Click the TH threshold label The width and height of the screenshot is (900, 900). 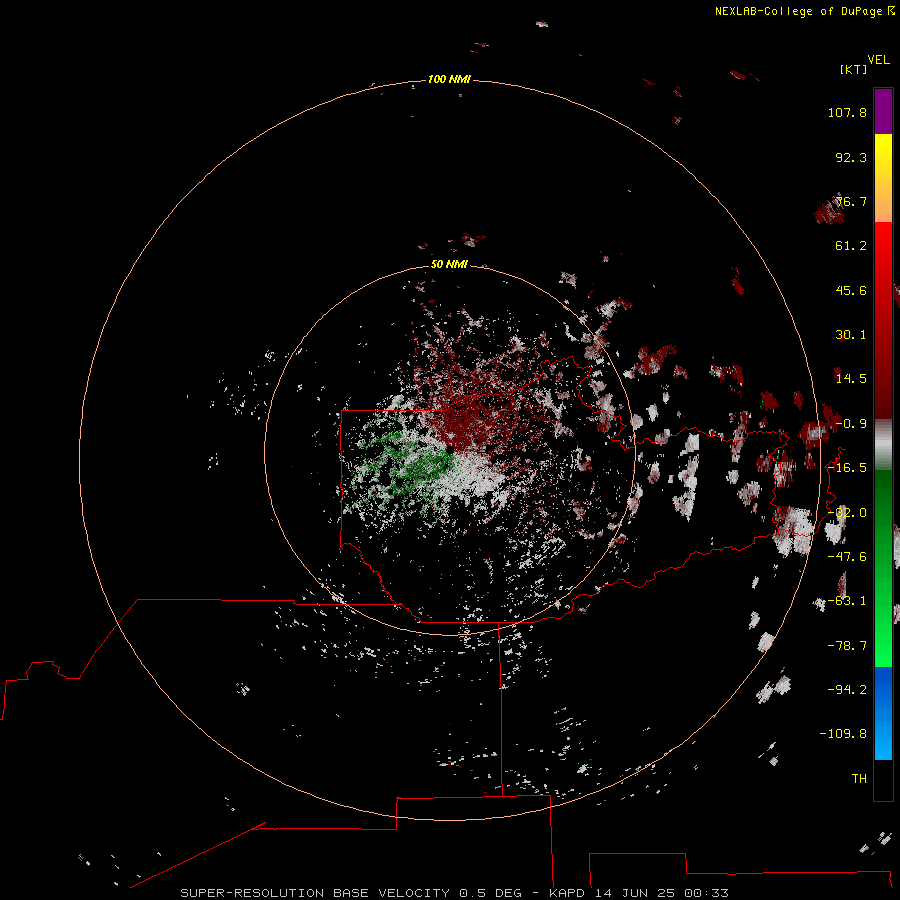click(x=859, y=779)
